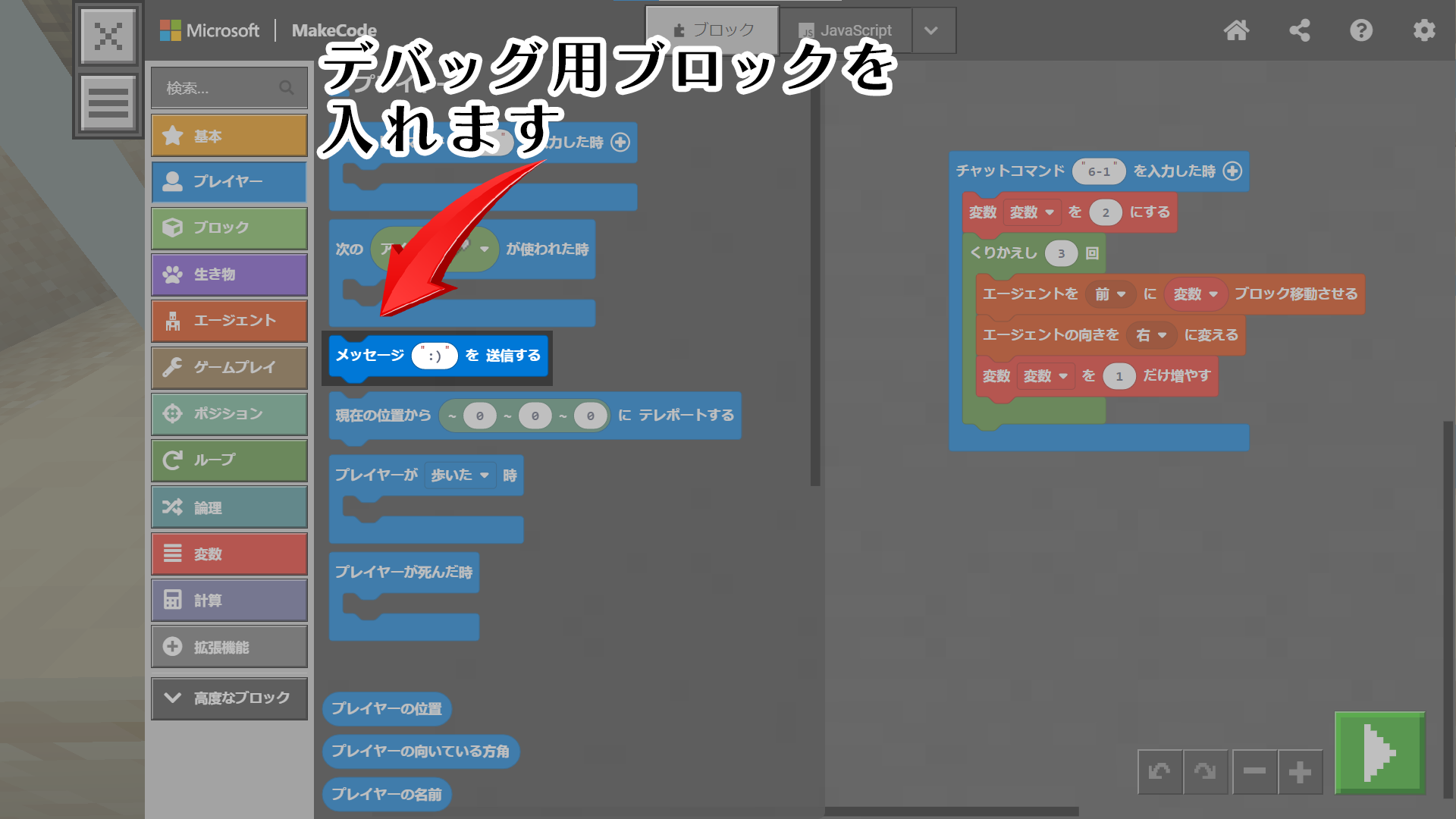This screenshot has height=819, width=1456.
Task: Click the Home icon in header
Action: coord(1236,30)
